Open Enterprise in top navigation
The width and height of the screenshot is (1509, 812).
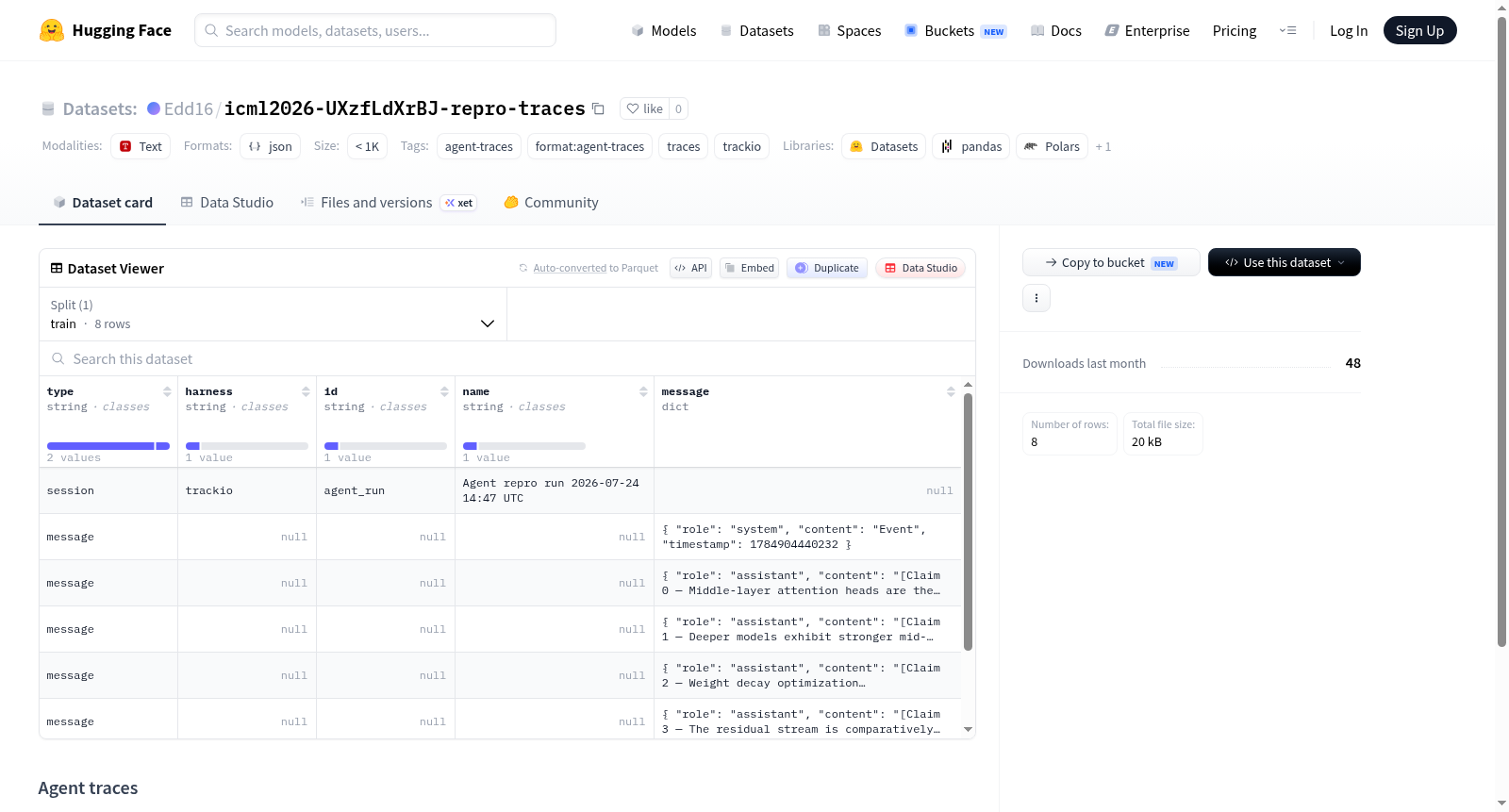coord(1147,30)
